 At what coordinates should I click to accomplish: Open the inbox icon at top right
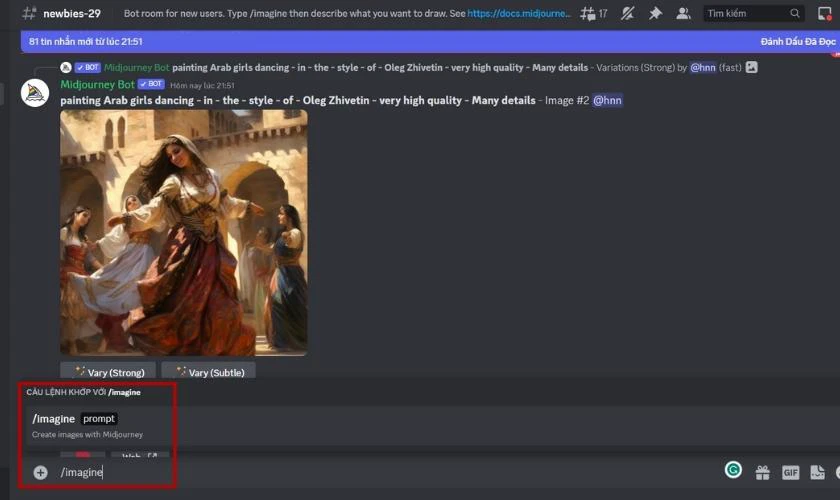[824, 13]
